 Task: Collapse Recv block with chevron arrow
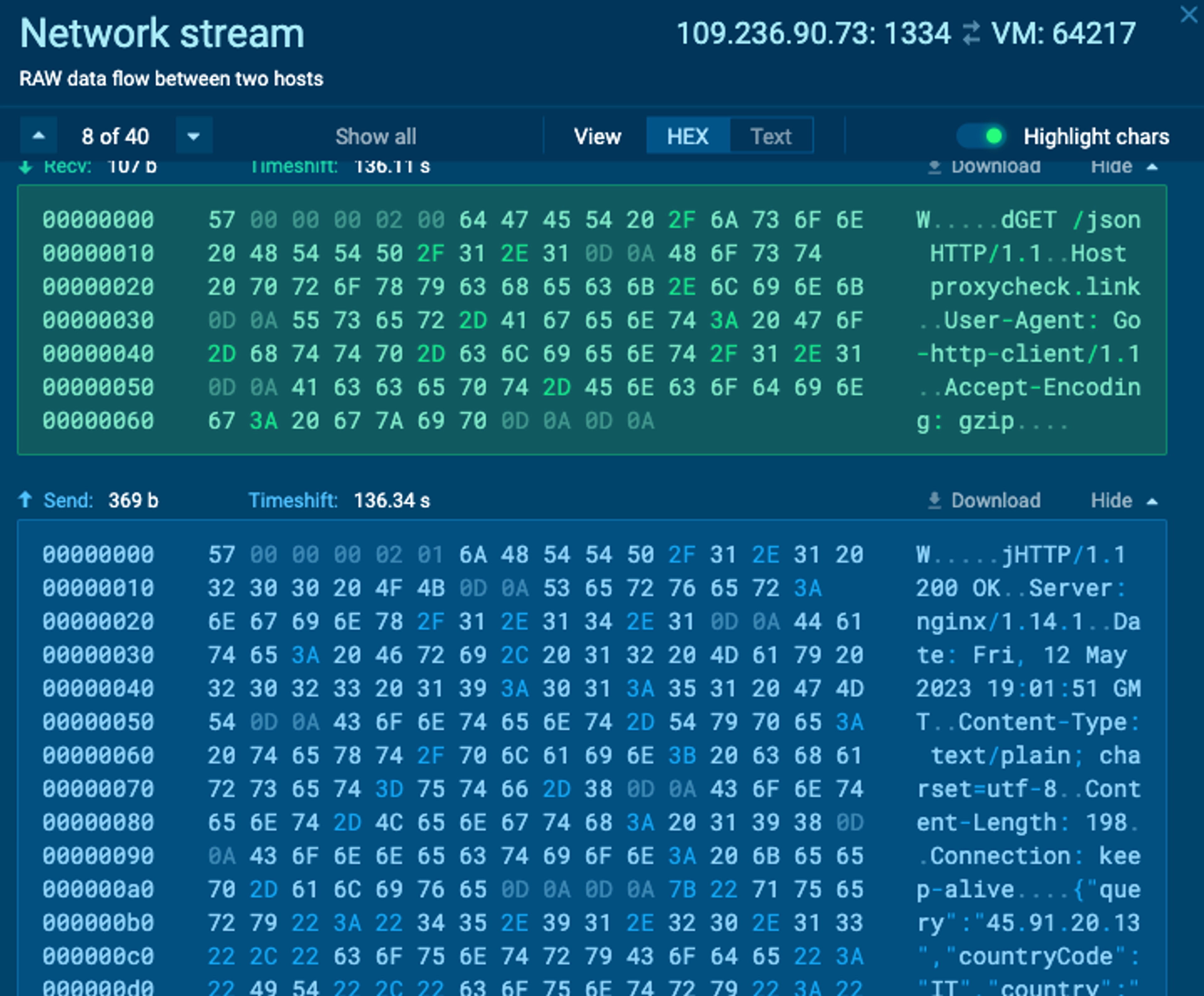(1152, 167)
